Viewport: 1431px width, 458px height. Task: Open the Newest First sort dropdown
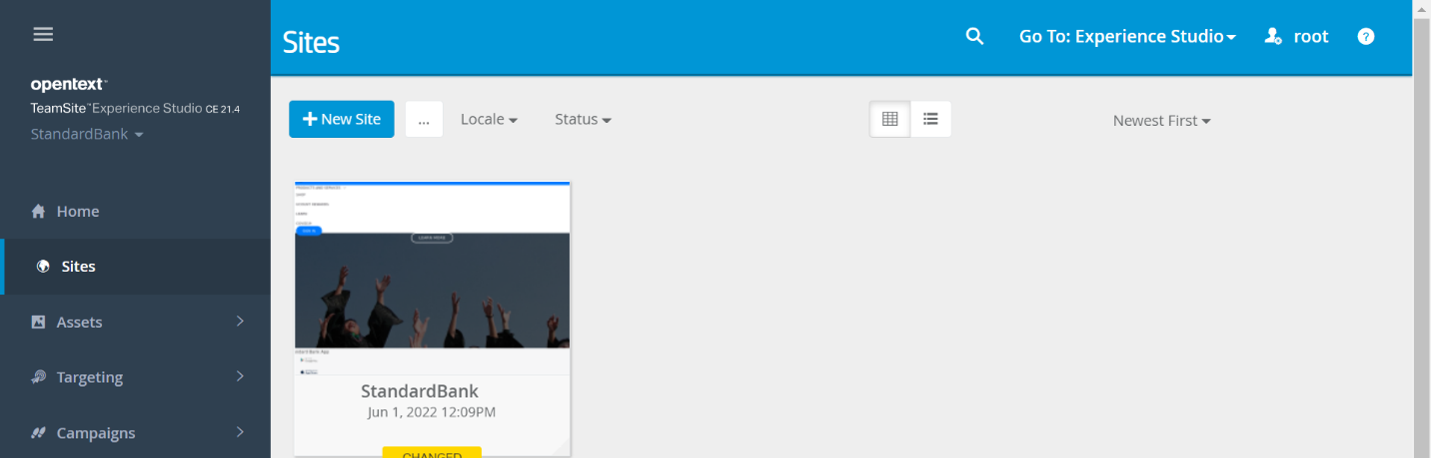point(1162,121)
